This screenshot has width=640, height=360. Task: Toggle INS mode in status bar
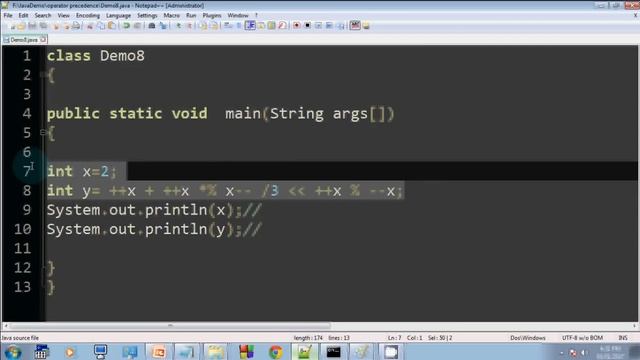[x=623, y=338]
